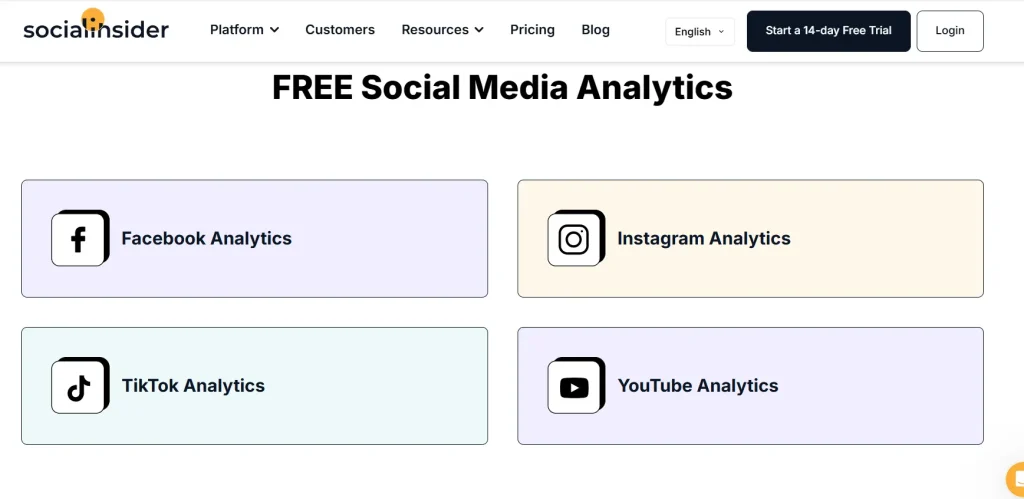Click the Instagram camera icon
Viewport: 1024px width, 499px height.
coord(574,239)
